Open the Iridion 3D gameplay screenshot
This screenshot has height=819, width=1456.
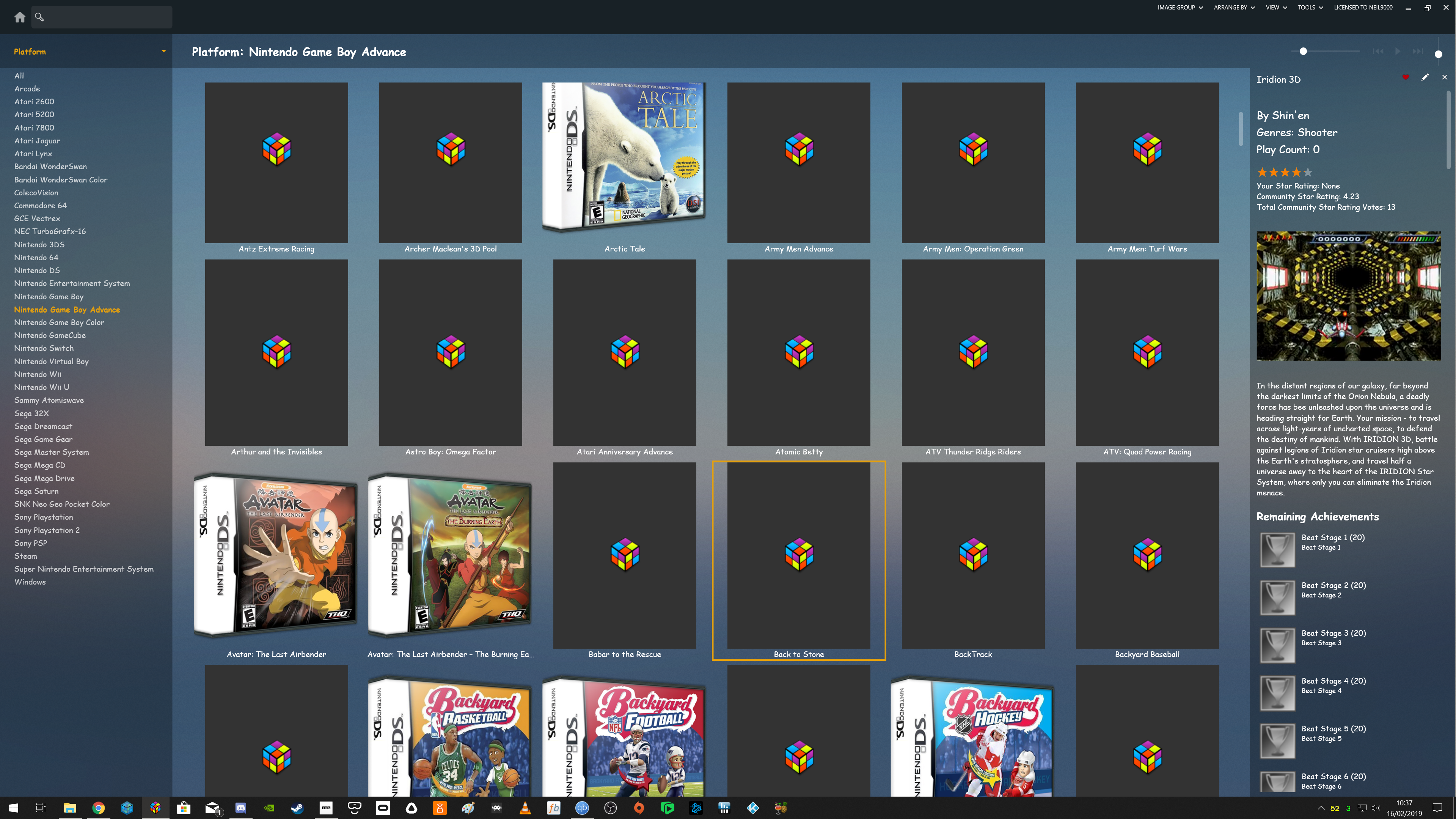click(1348, 296)
